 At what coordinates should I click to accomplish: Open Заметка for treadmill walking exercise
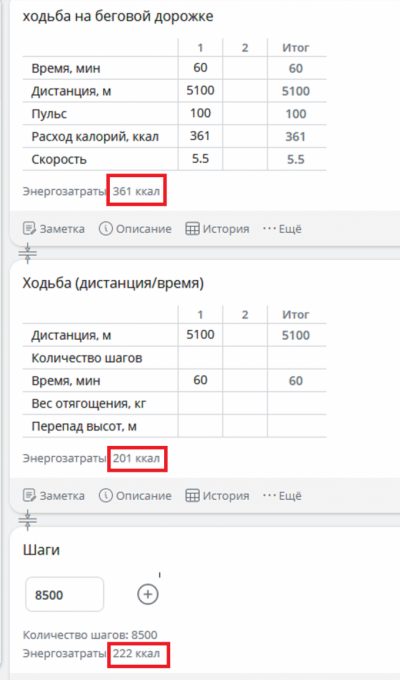[x=54, y=229]
